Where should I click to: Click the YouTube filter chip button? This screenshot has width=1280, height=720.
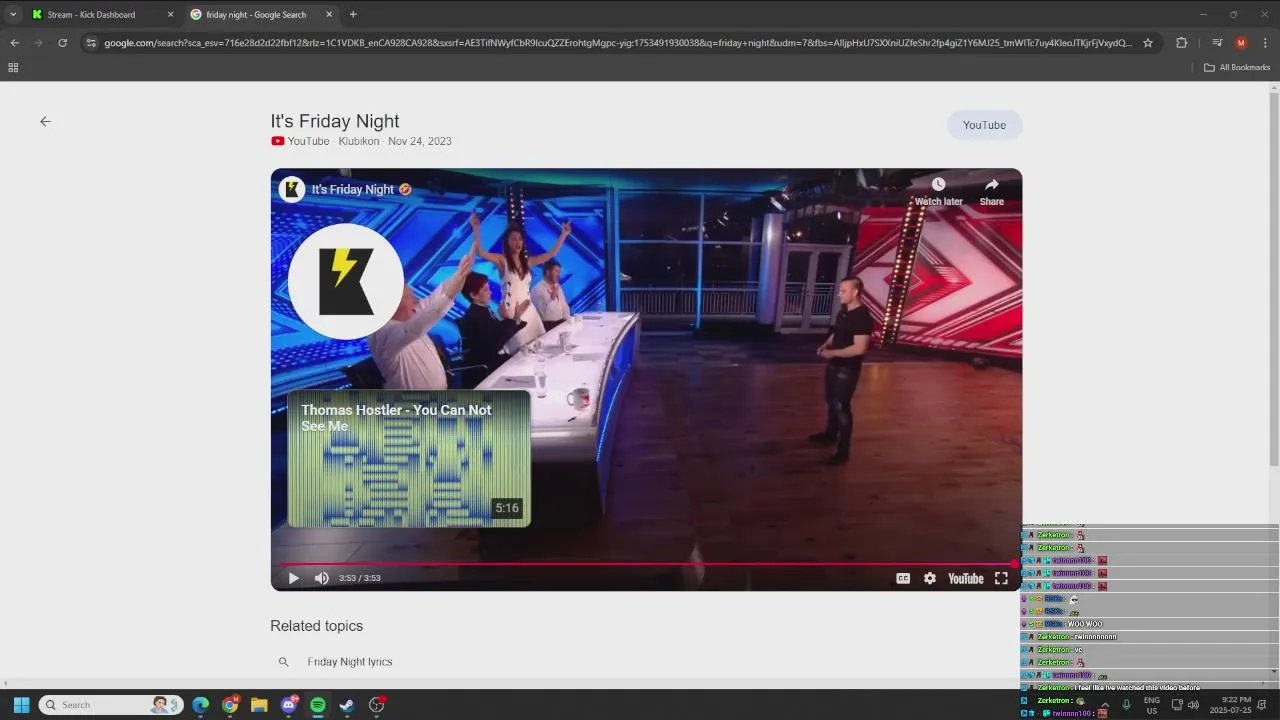tap(984, 125)
